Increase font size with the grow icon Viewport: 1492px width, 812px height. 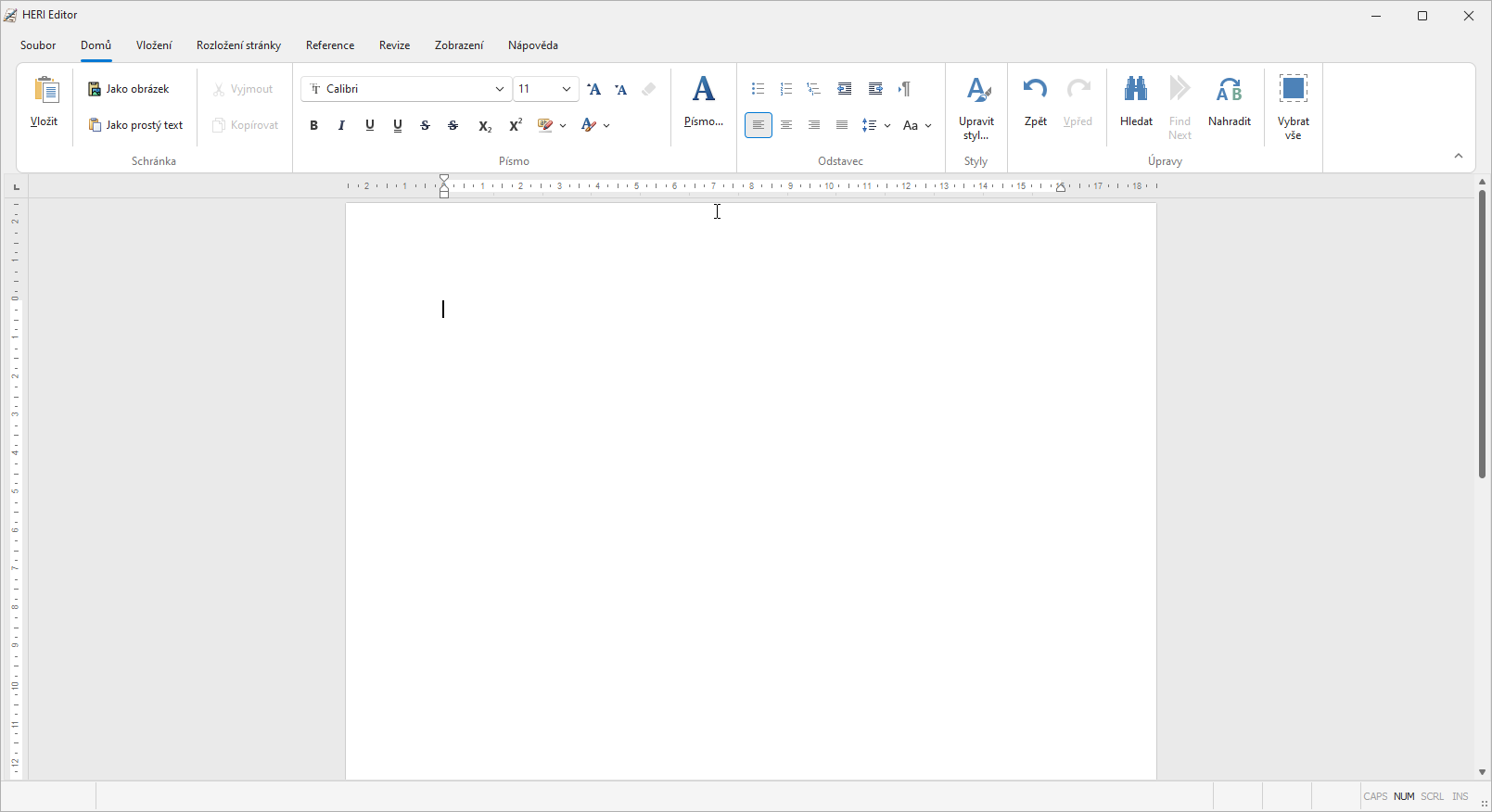tap(594, 89)
